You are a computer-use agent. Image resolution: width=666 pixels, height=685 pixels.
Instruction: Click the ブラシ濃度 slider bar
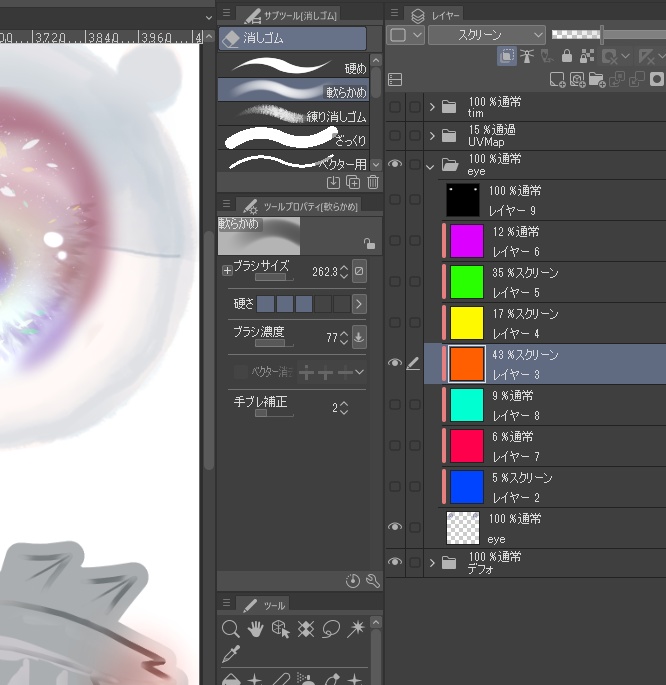pyautogui.click(x=274, y=343)
